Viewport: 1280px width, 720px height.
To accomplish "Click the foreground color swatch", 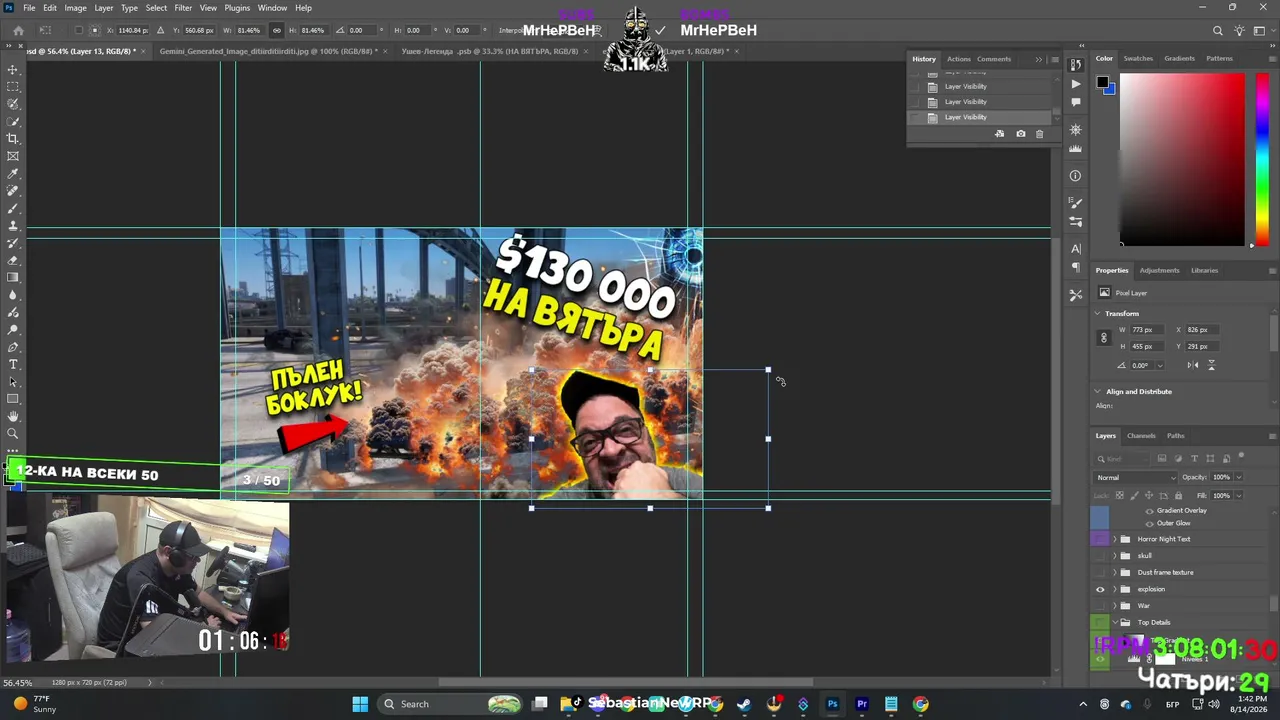I will click(x=1102, y=82).
